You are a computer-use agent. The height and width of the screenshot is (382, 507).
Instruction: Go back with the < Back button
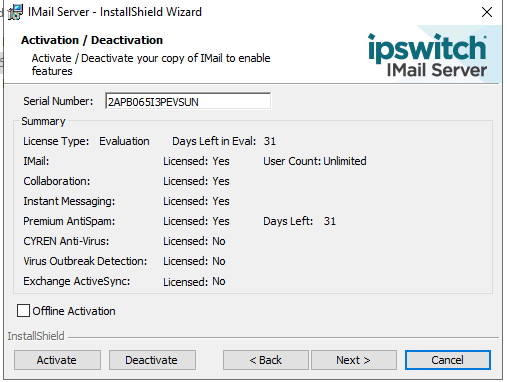266,360
